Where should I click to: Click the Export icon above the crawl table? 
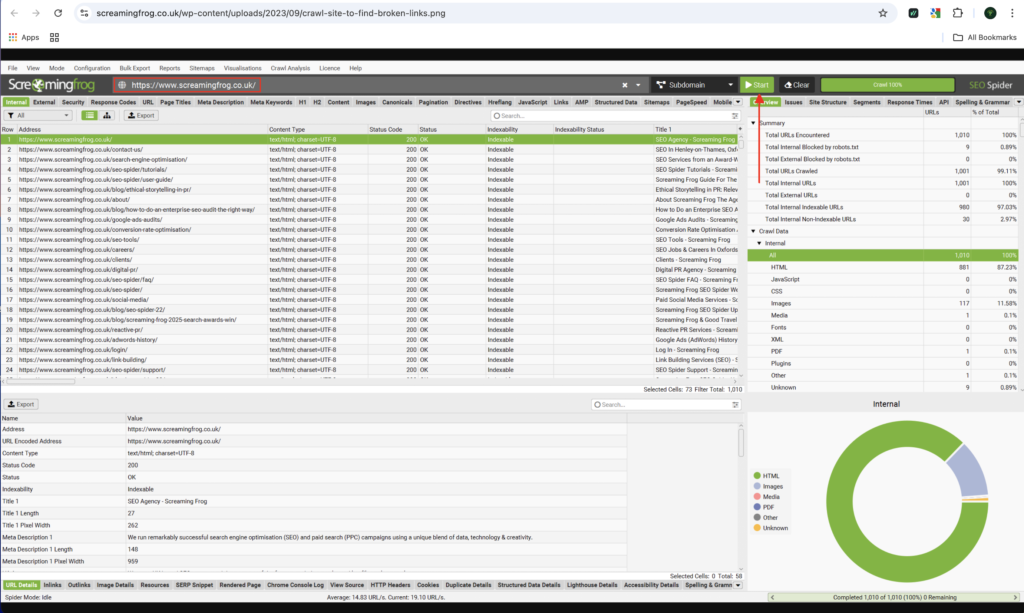click(x=138, y=116)
